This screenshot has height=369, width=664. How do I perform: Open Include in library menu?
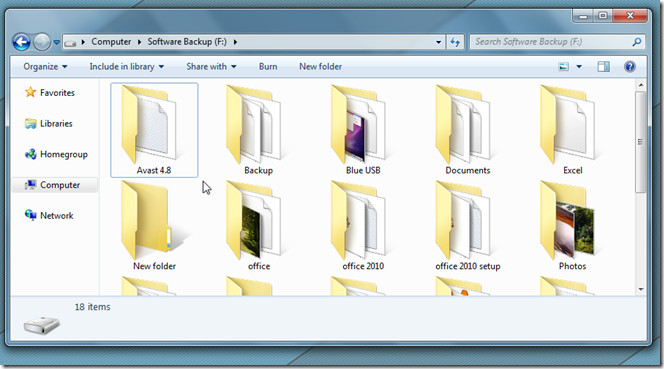[127, 67]
